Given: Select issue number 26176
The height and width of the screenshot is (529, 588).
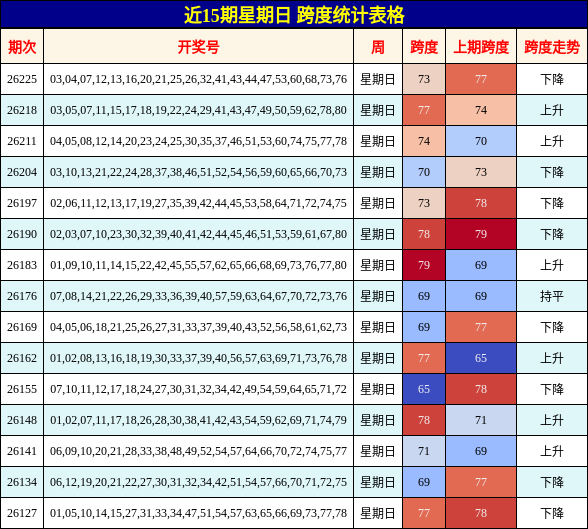Looking at the screenshot, I should (x=22, y=296).
